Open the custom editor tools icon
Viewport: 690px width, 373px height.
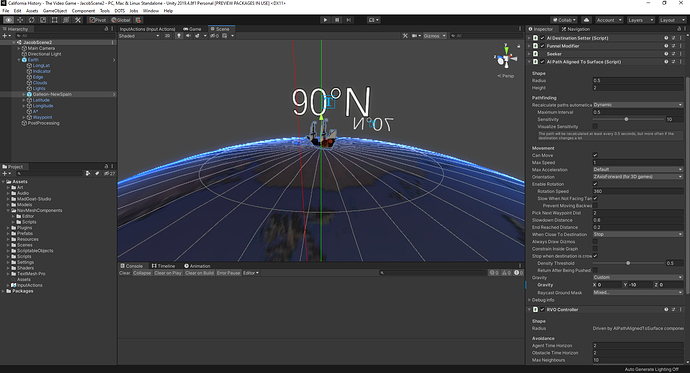(77, 20)
